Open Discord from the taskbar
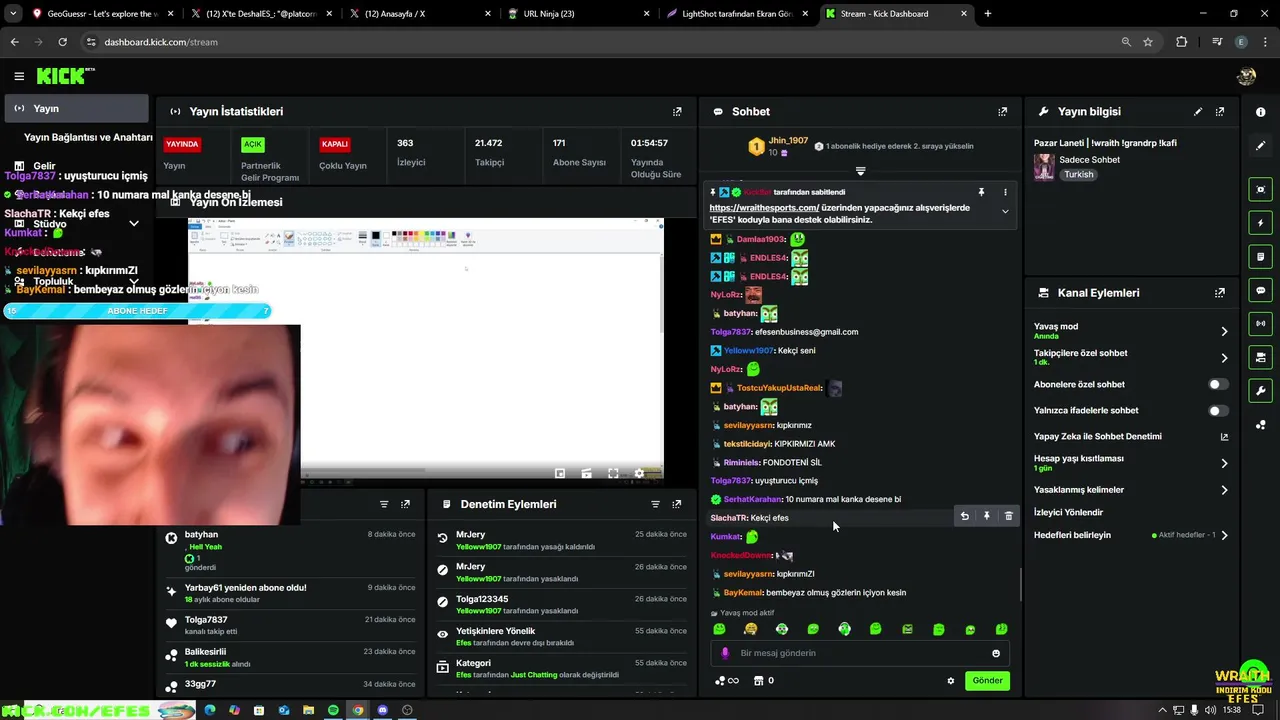Image resolution: width=1280 pixels, height=720 pixels. tap(382, 710)
